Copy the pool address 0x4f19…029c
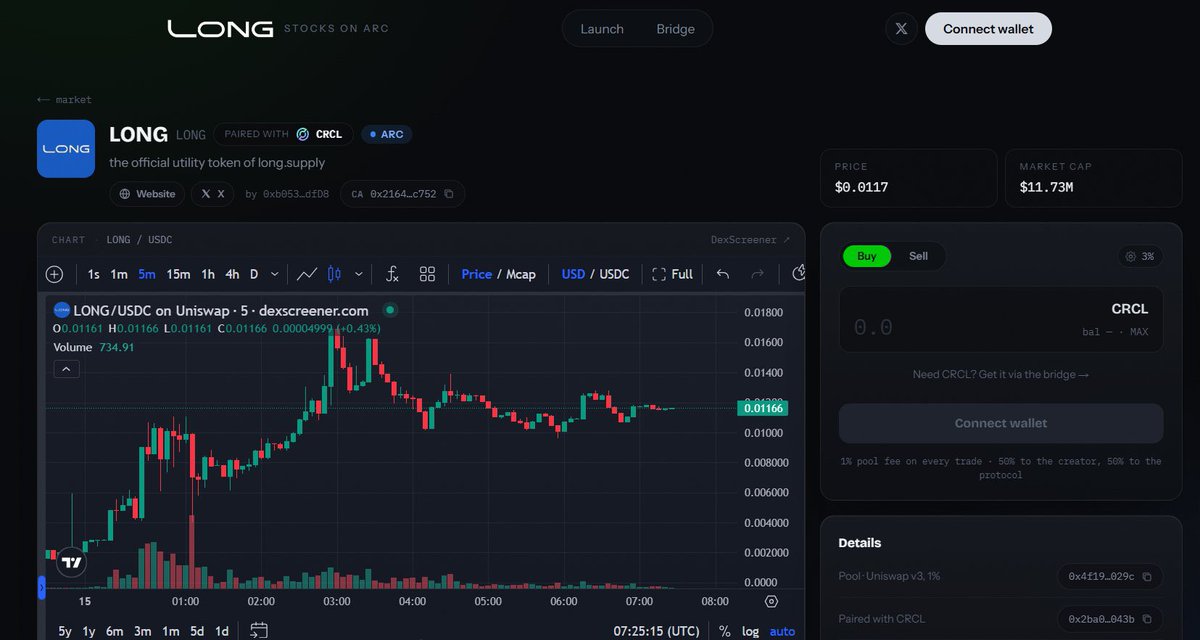Screen dimensions: 1200x640 (x=1147, y=577)
